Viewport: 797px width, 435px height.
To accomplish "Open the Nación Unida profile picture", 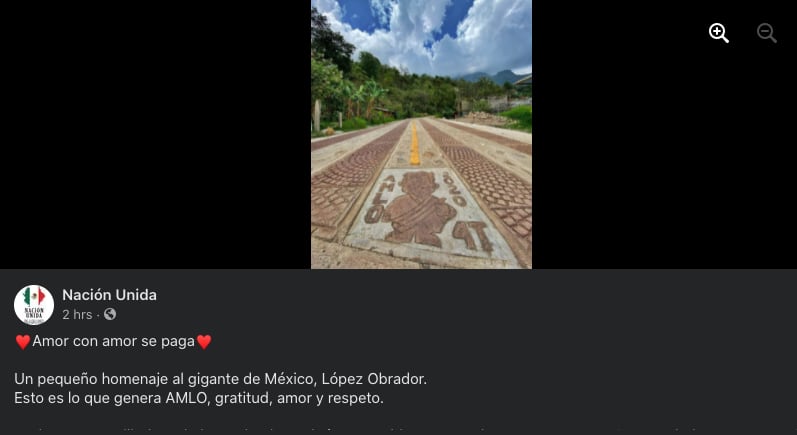I will (34, 305).
